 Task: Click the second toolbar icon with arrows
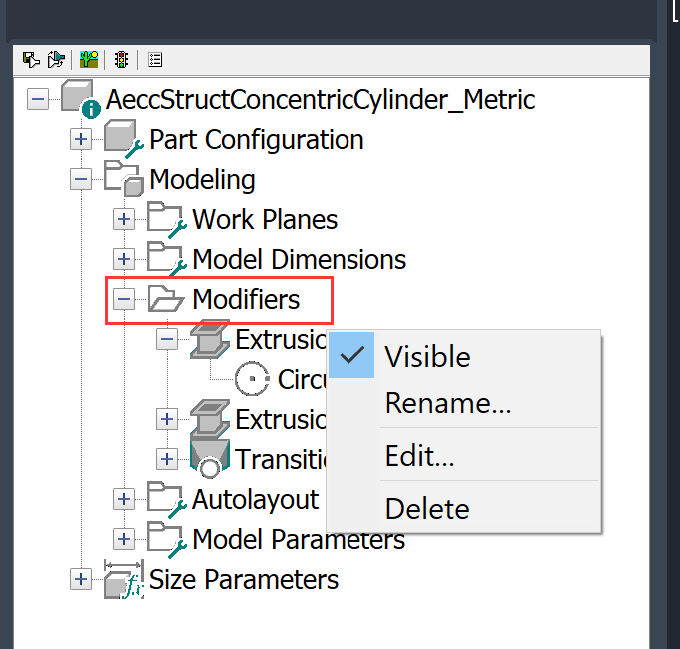(56, 60)
